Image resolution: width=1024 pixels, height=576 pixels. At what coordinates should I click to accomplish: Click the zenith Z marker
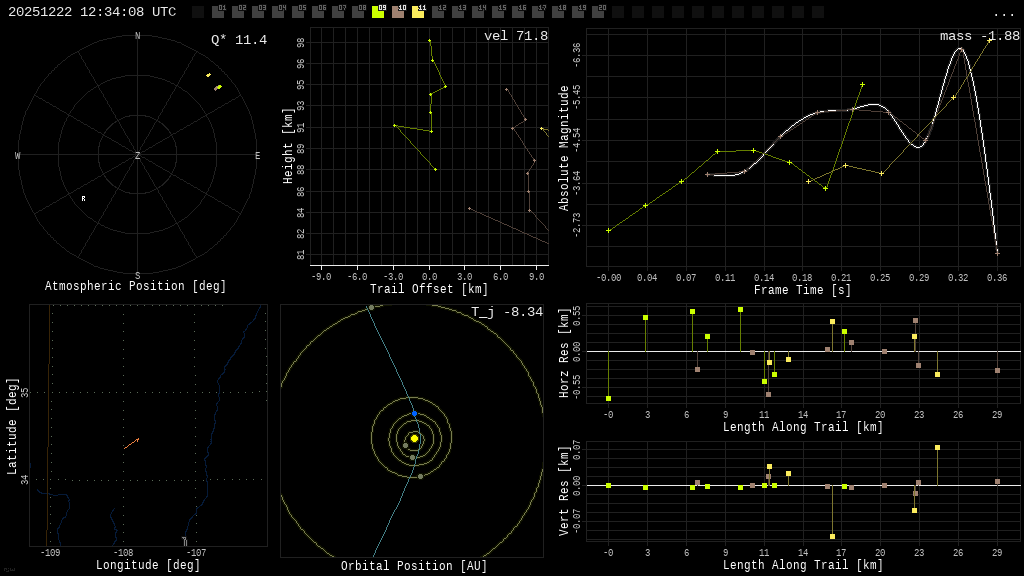(137, 155)
